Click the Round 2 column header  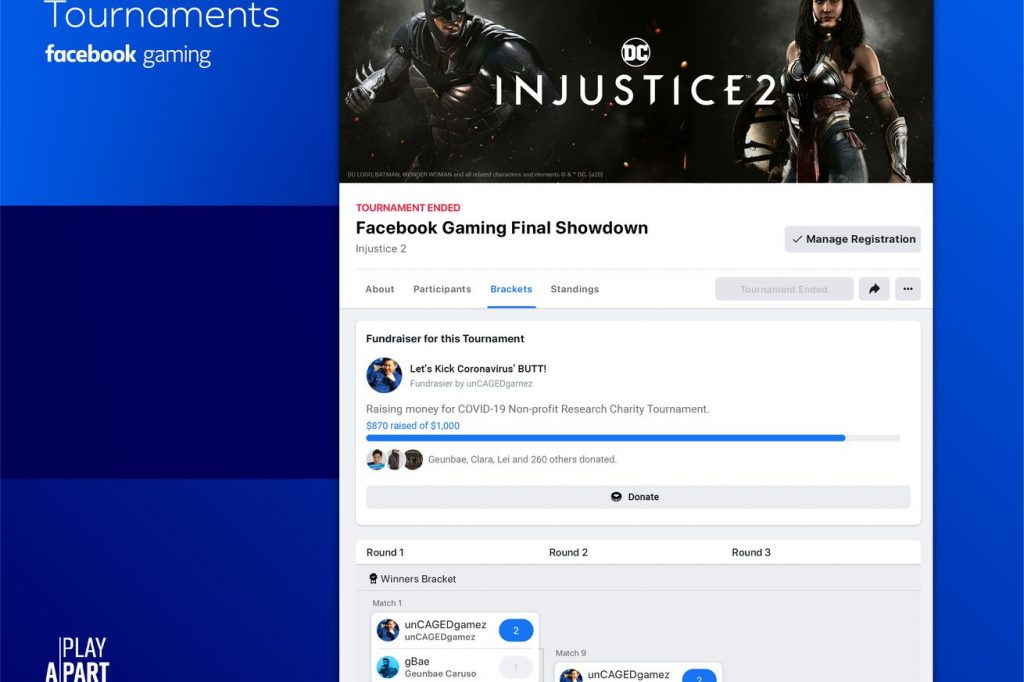coord(568,552)
